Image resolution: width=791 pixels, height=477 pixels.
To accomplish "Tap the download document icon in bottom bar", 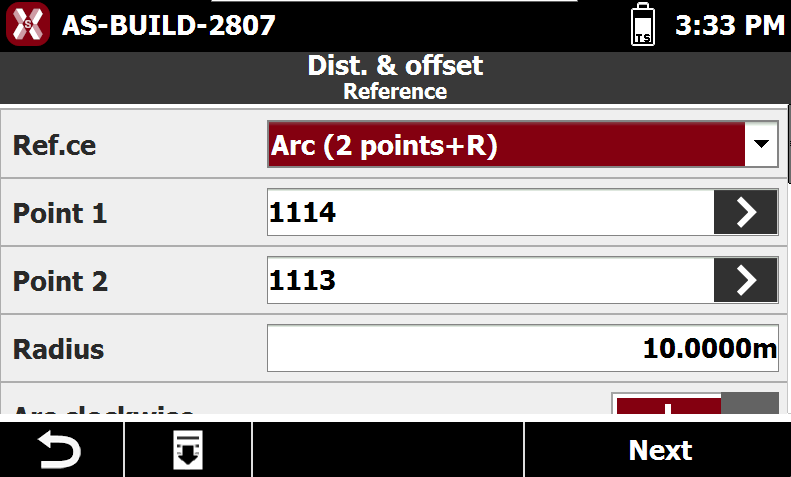I will pyautogui.click(x=188, y=450).
